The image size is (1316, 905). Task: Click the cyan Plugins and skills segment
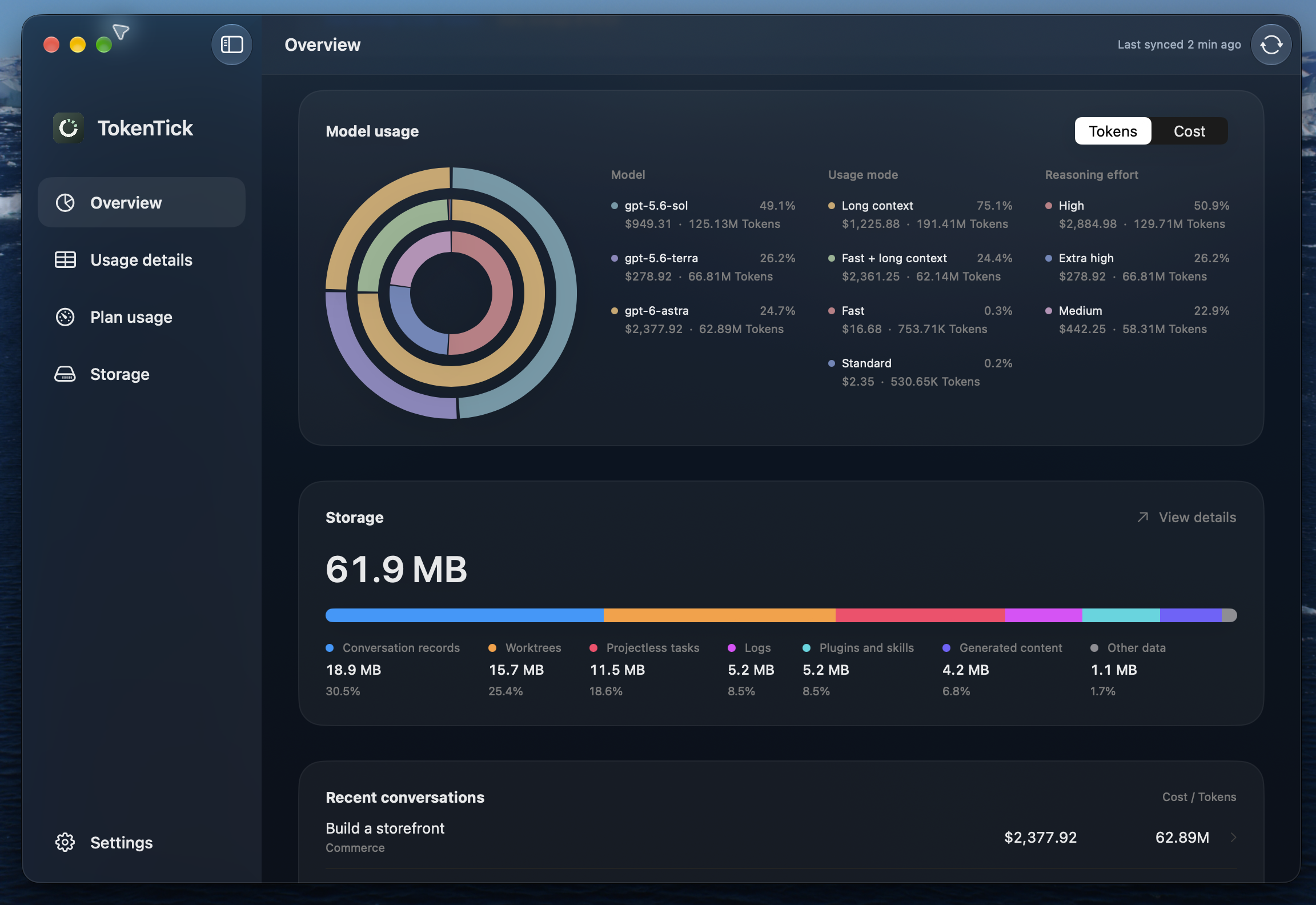pos(1121,615)
